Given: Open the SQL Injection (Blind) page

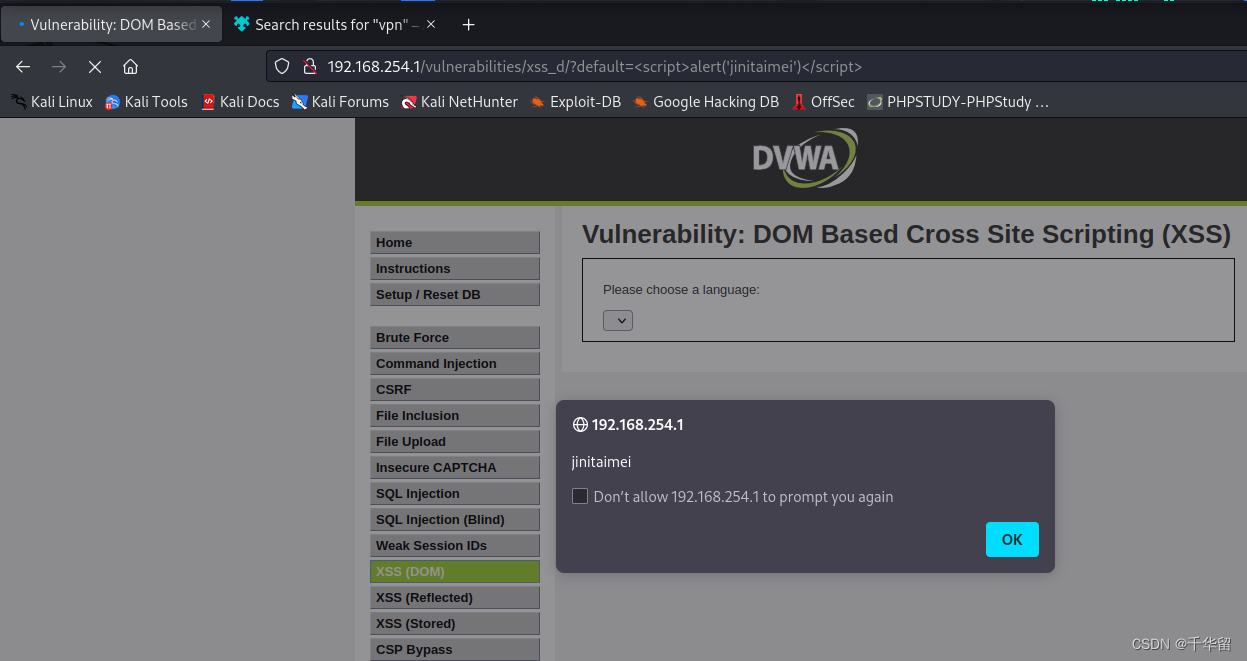Looking at the screenshot, I should coord(455,519).
